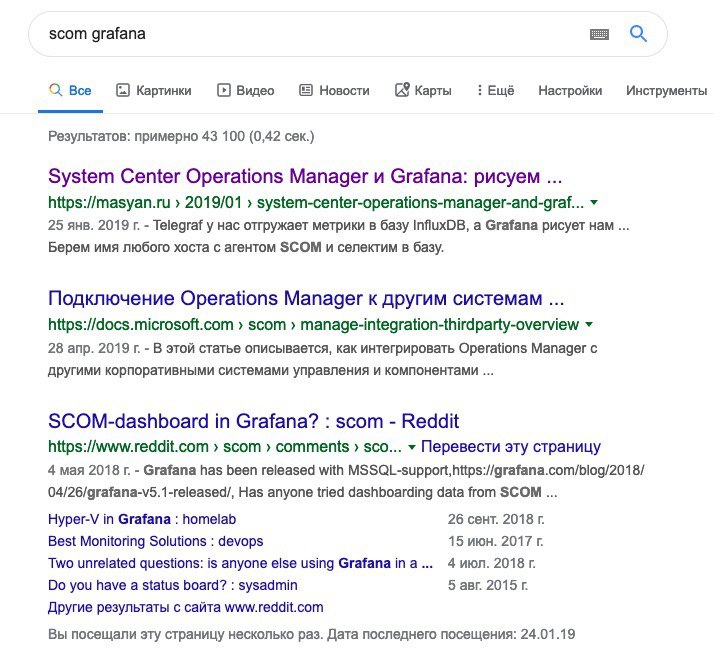The image size is (714, 658).
Task: Open 'System Center Operations Manager и Grafana' result
Action: [x=305, y=176]
